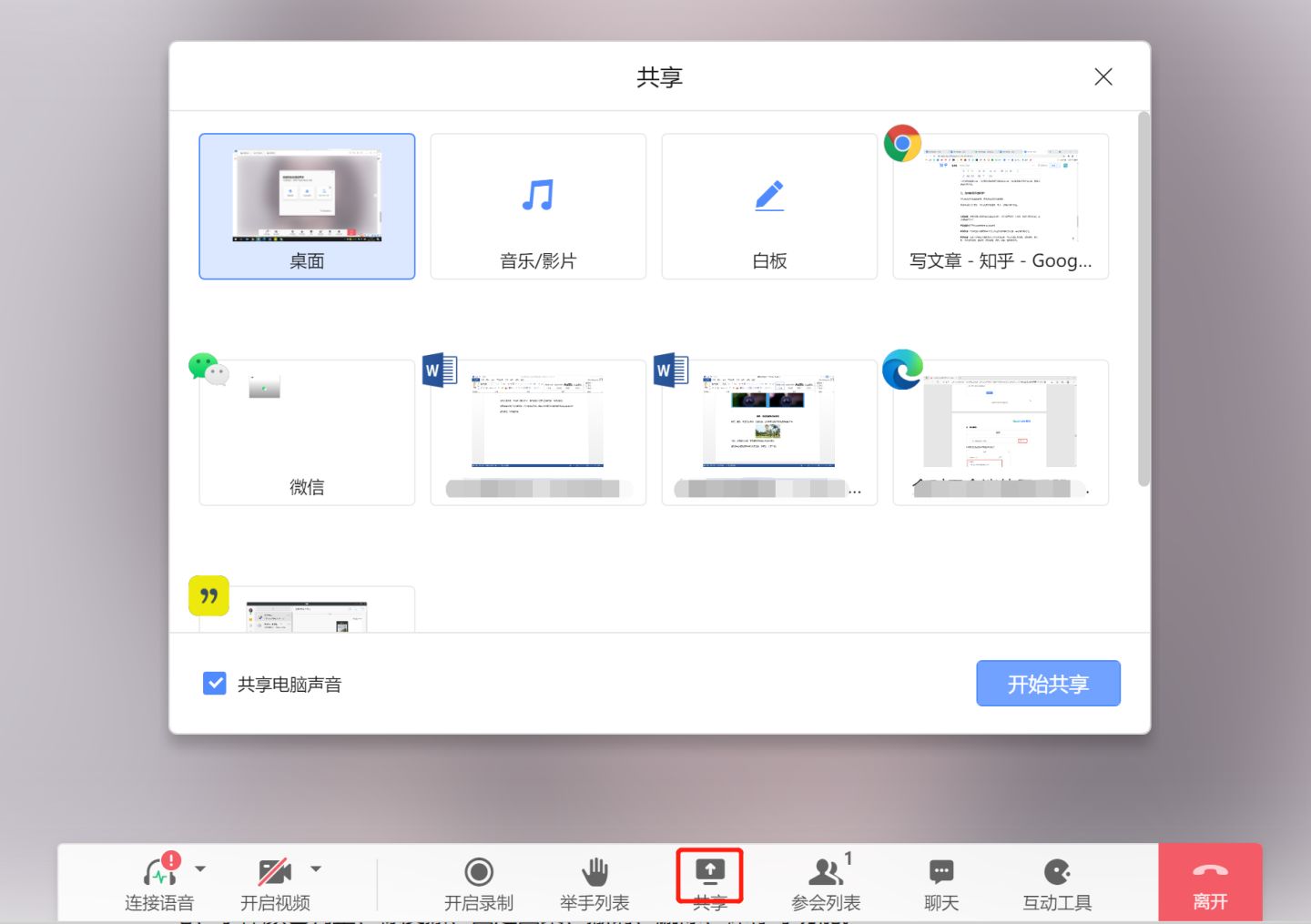Uncheck 共享电脑声音 checkbox

pyautogui.click(x=214, y=683)
